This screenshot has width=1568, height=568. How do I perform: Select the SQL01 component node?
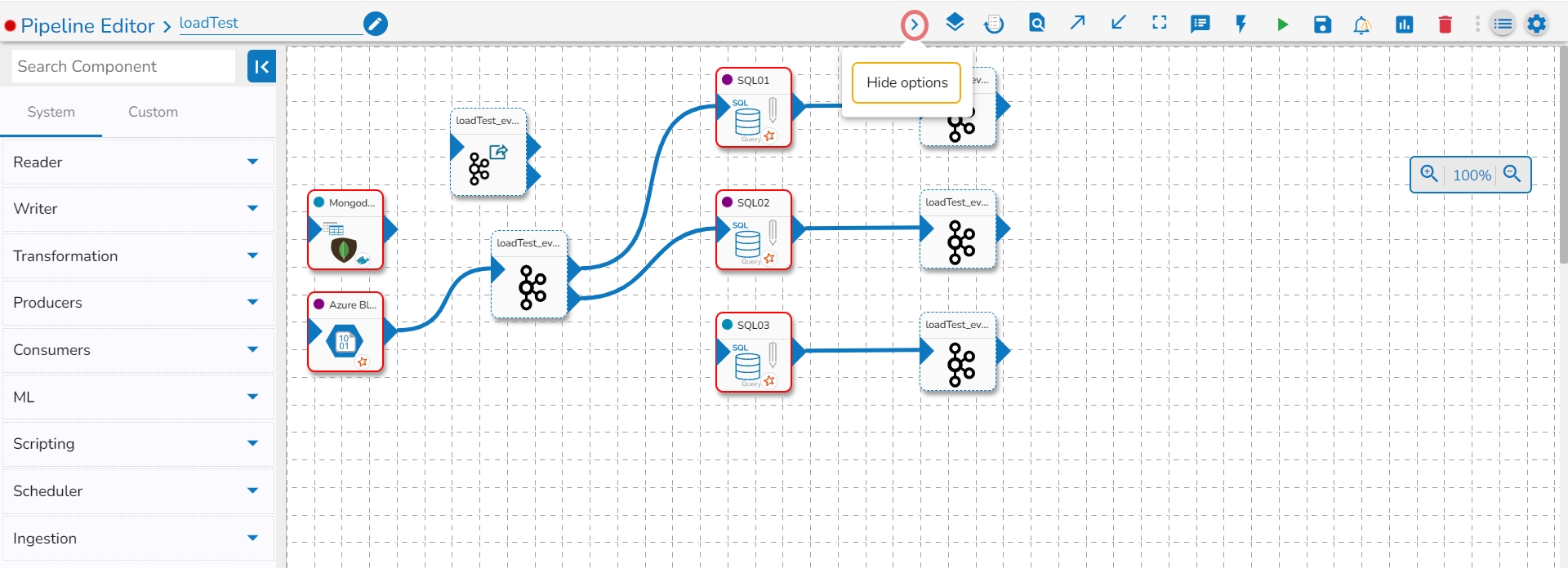(754, 108)
